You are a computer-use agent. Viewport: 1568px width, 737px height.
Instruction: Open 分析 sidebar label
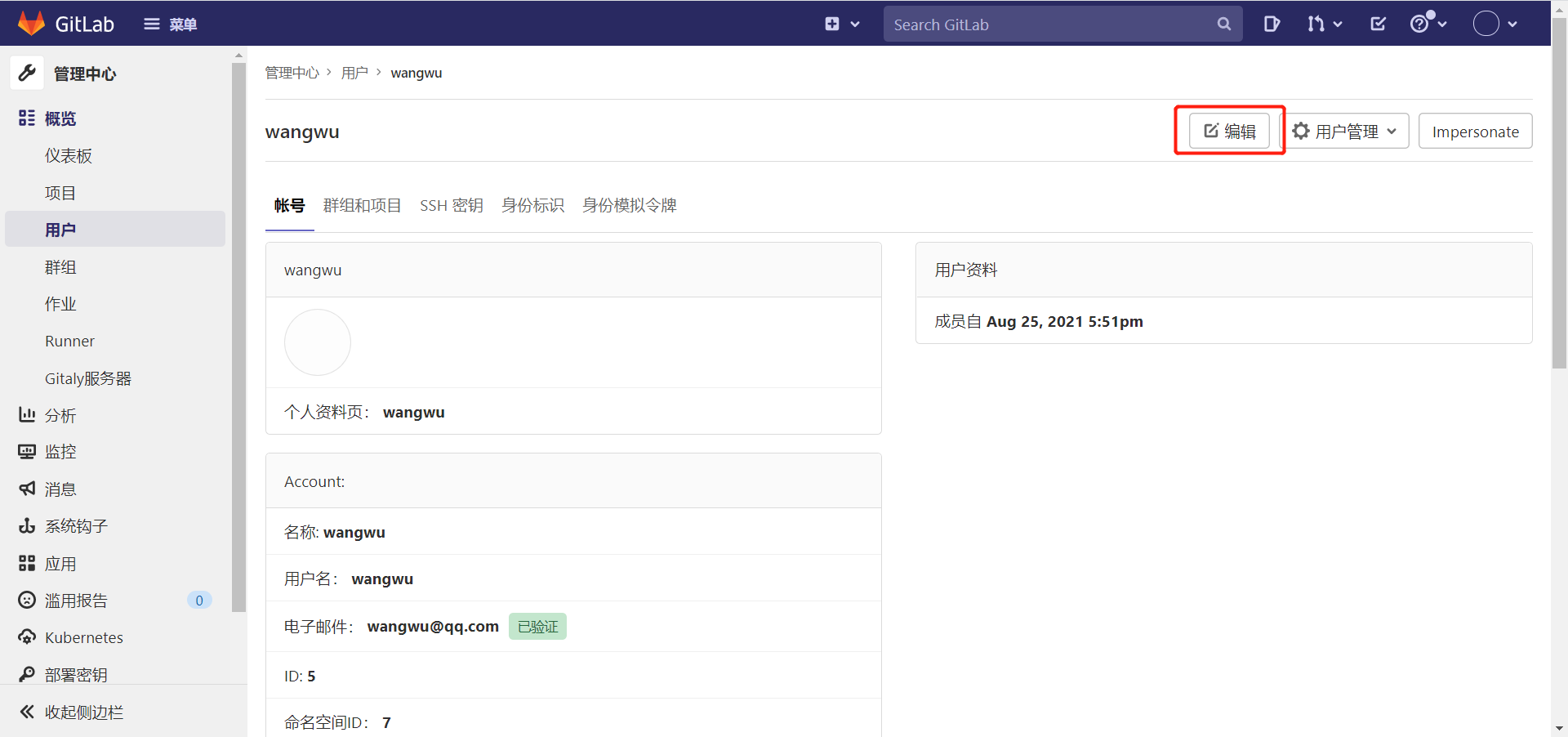60,415
